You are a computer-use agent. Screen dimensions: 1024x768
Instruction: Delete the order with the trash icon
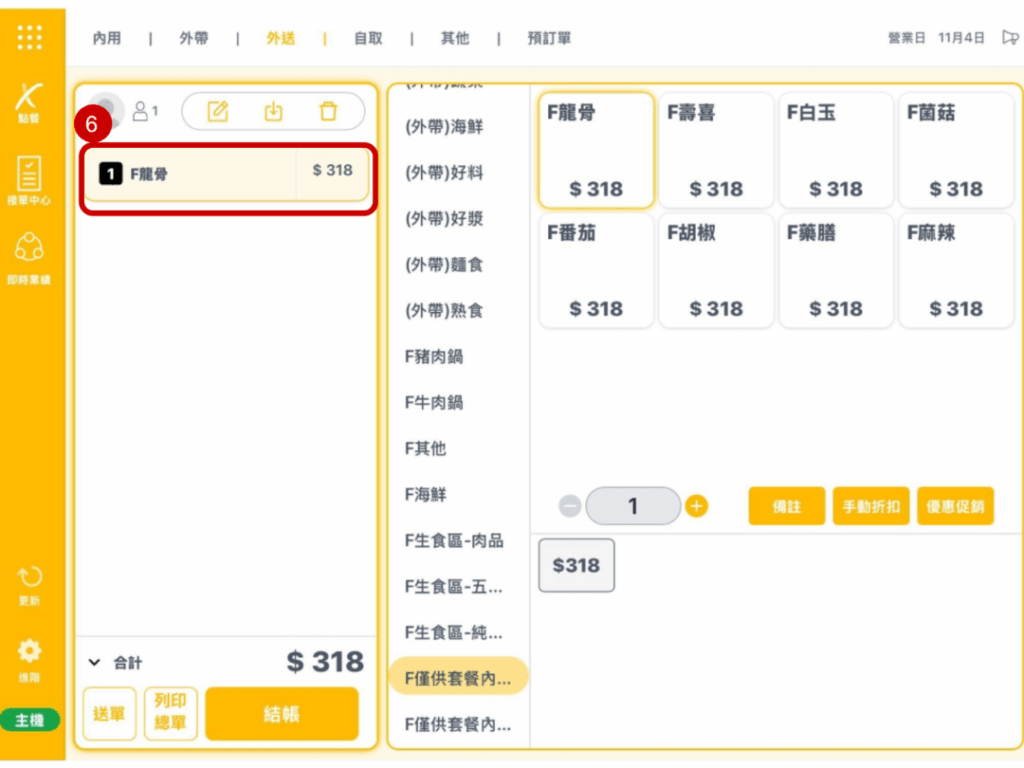click(x=328, y=111)
